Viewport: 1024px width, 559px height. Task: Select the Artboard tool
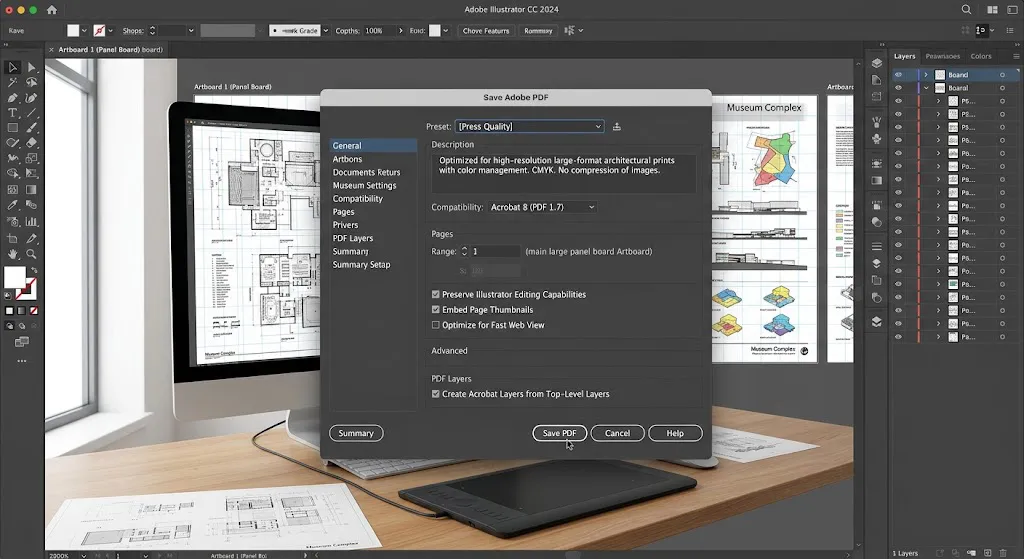coord(12,238)
